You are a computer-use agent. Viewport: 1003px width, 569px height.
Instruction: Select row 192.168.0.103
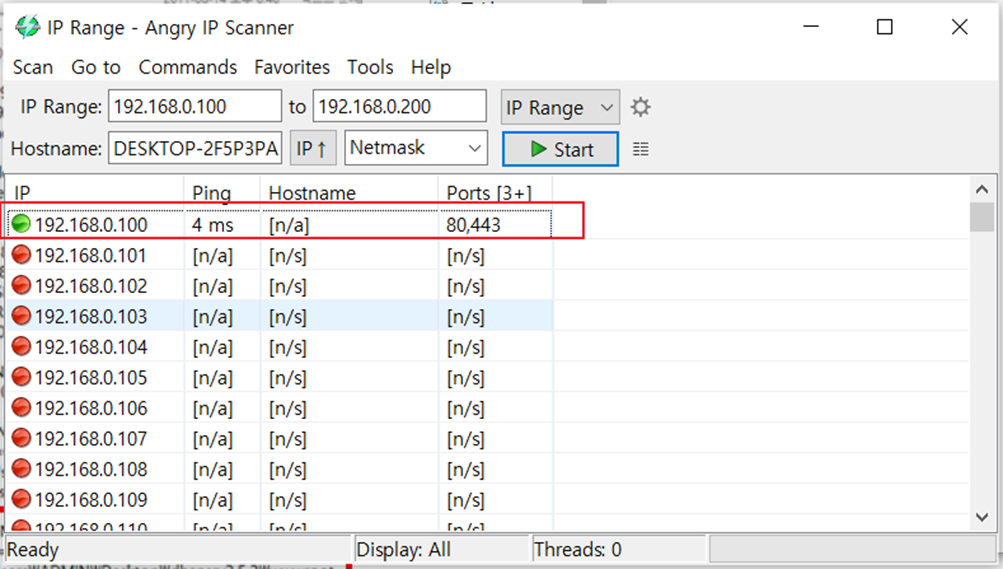coord(280,316)
